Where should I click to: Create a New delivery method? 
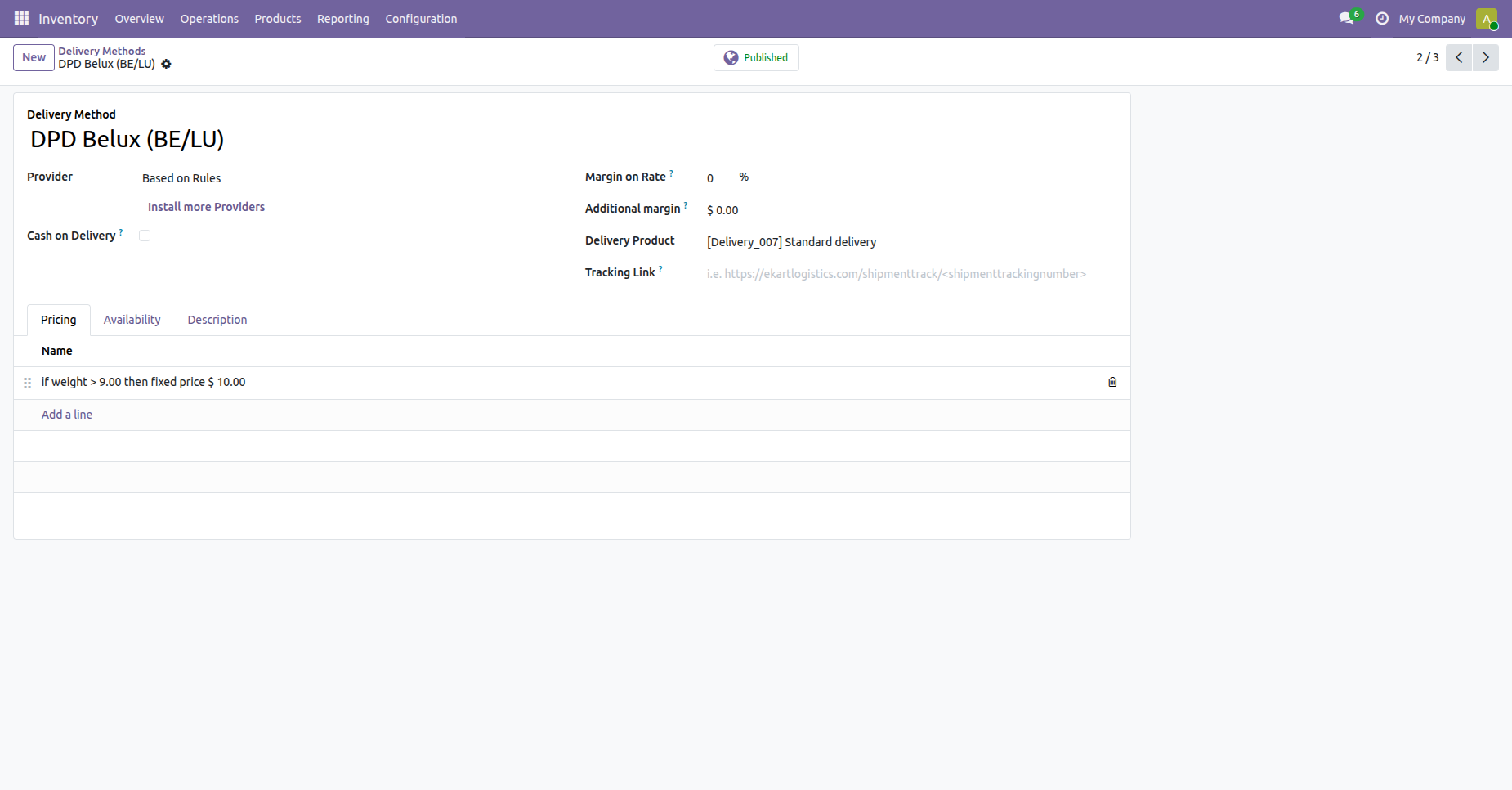click(x=34, y=57)
